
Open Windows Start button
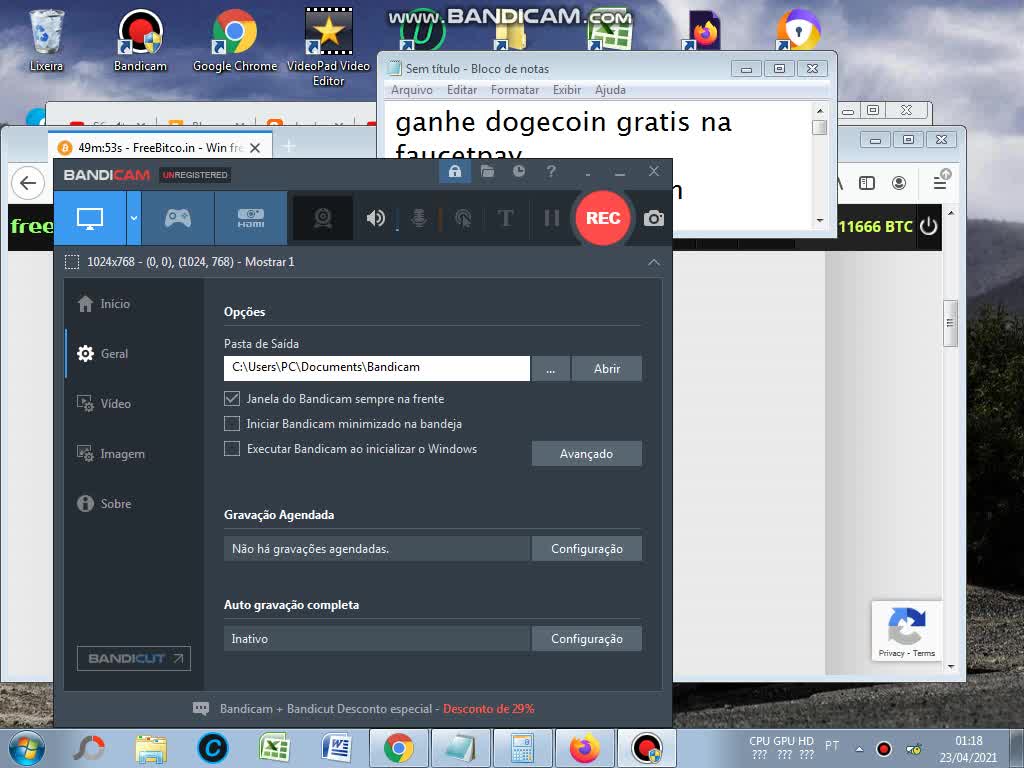27,748
